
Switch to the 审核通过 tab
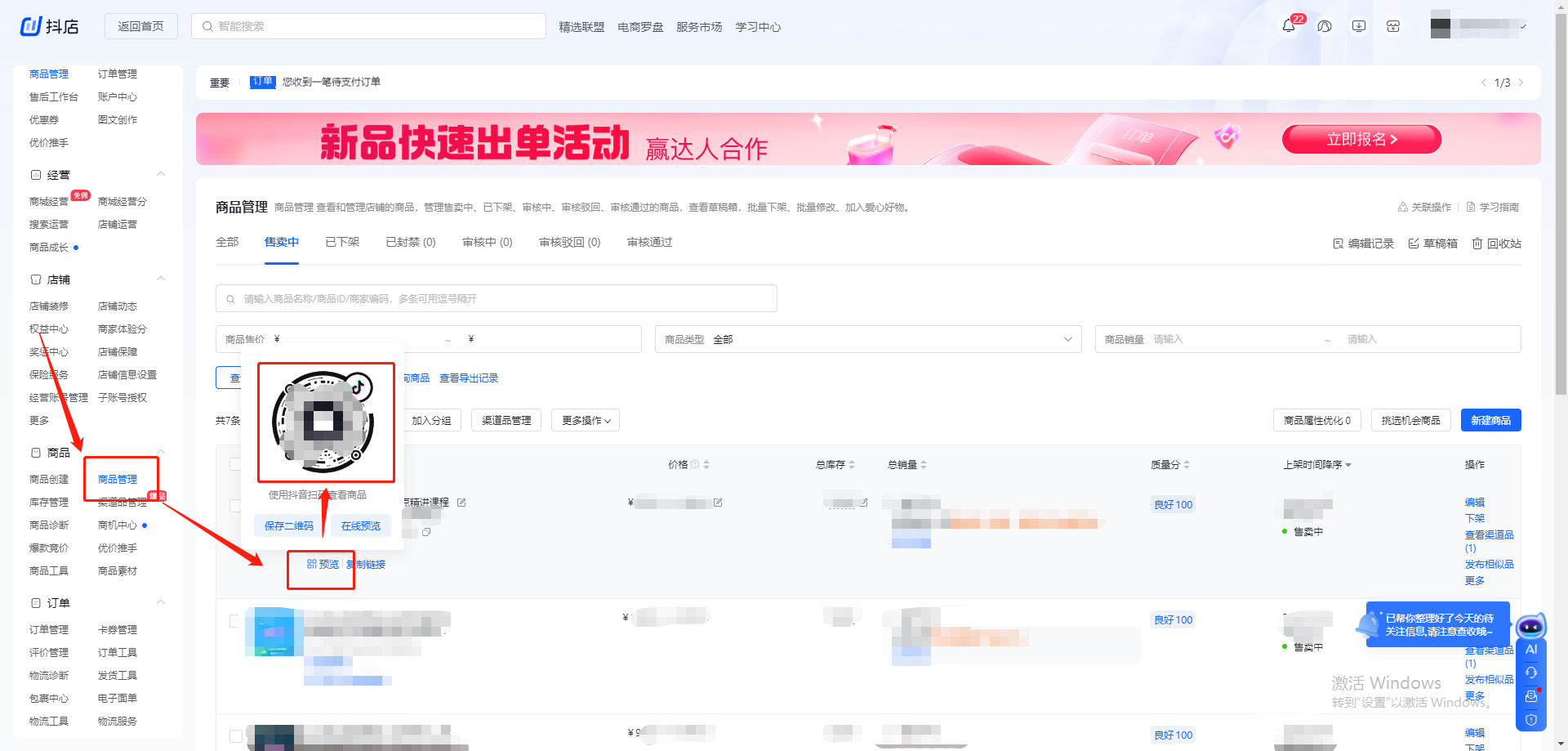tap(650, 242)
